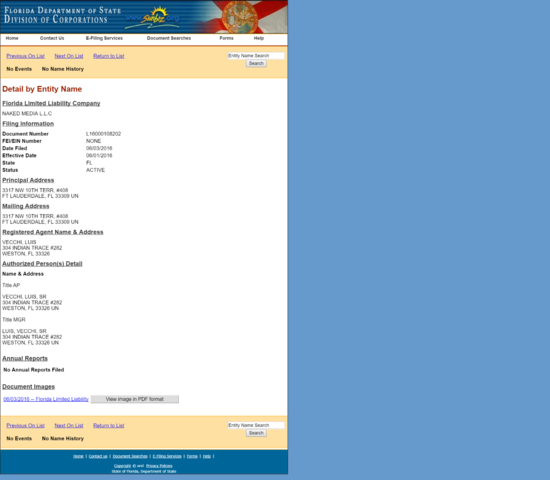
Task: Focus the lower Entity Name Search field
Action: [256, 425]
